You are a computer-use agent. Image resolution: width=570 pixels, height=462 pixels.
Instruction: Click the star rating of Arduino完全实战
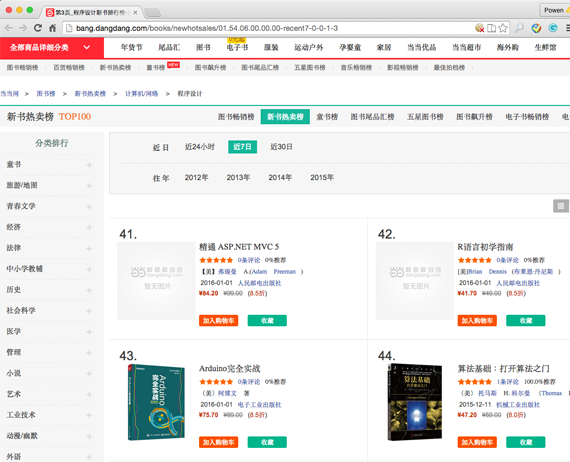[x=216, y=382]
